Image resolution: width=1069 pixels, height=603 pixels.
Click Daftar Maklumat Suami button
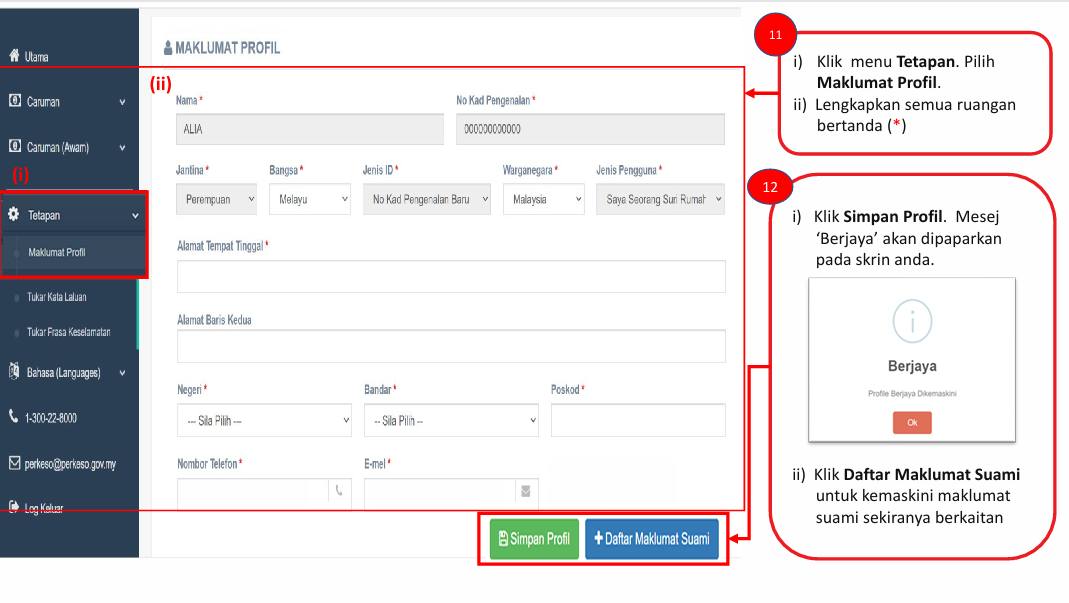click(651, 539)
